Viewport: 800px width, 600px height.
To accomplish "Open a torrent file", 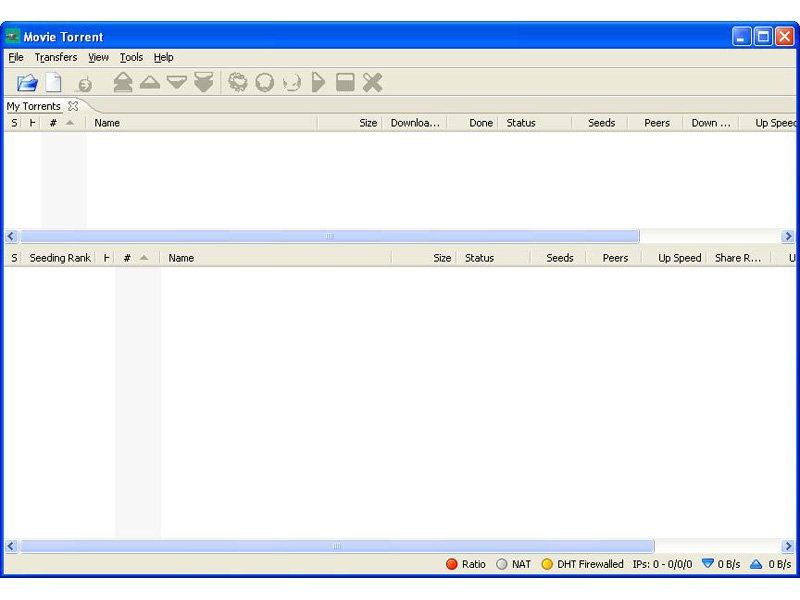I will (27, 82).
